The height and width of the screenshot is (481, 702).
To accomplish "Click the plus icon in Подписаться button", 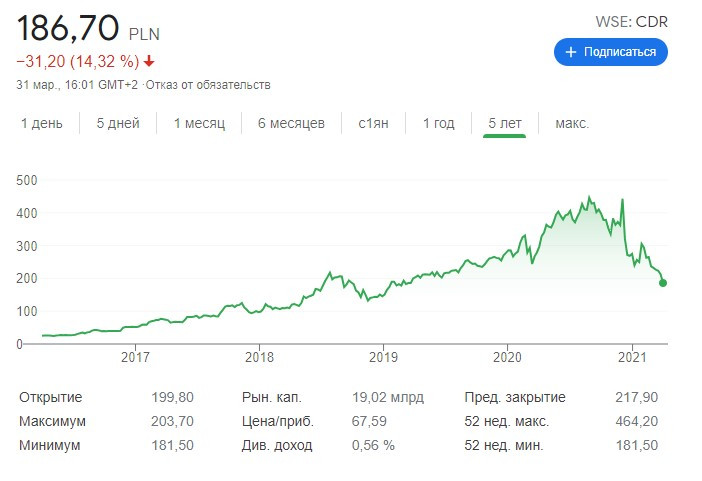I will click(570, 52).
